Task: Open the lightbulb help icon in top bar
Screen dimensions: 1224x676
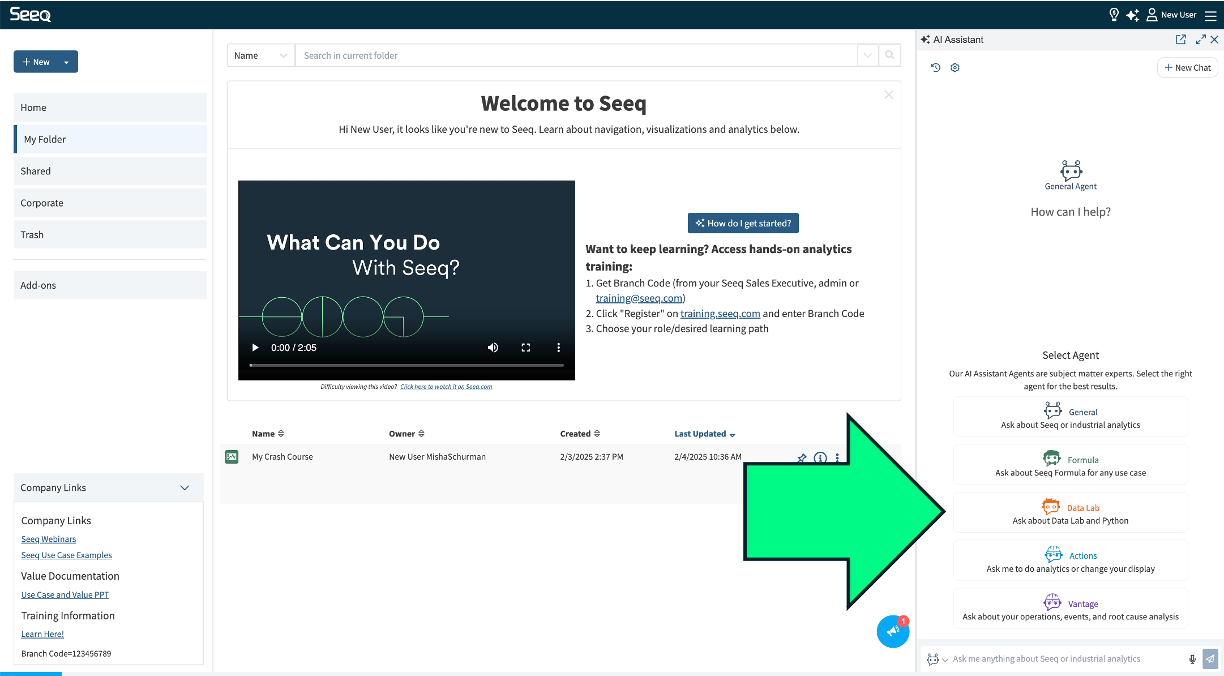Action: click(1113, 15)
